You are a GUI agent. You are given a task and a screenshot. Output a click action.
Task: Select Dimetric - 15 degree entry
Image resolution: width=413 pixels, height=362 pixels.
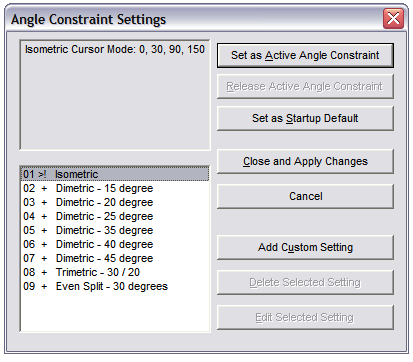point(115,188)
